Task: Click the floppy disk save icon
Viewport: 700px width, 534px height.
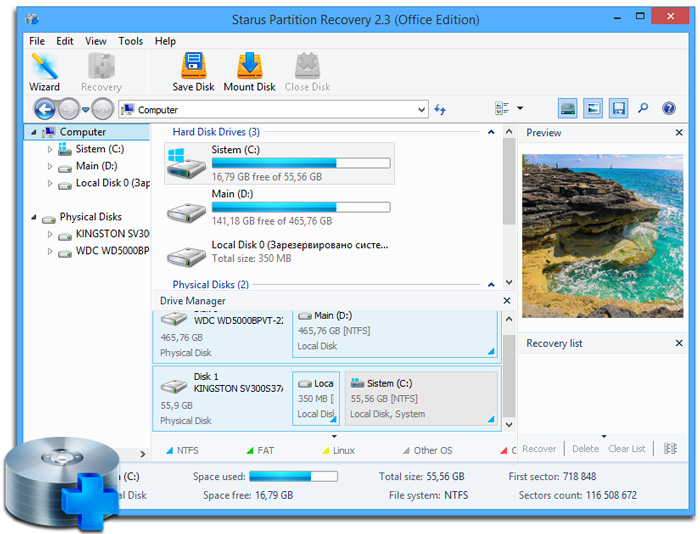Action: [x=619, y=108]
